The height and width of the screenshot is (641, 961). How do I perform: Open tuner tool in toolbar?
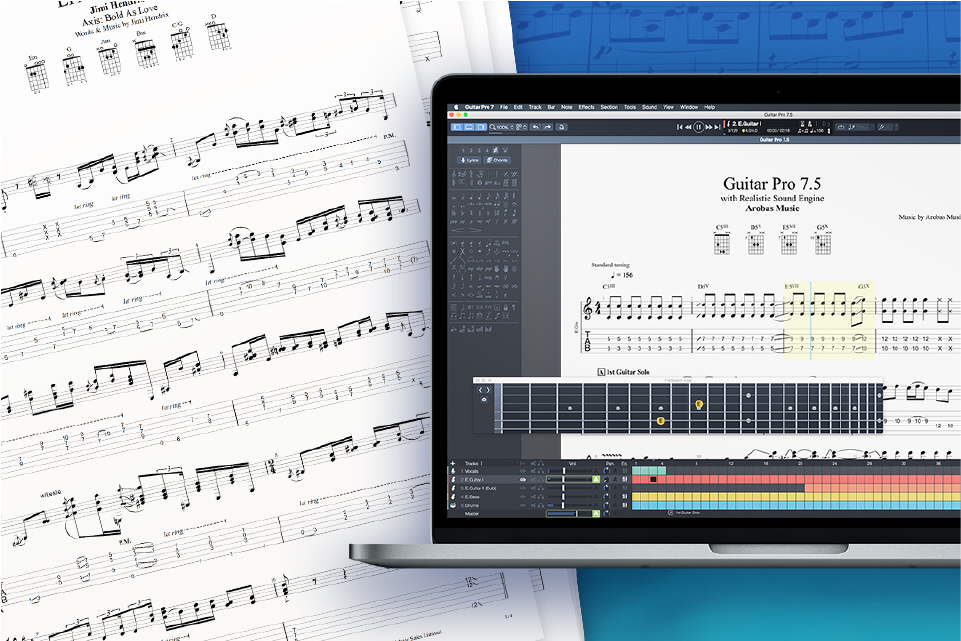561,127
